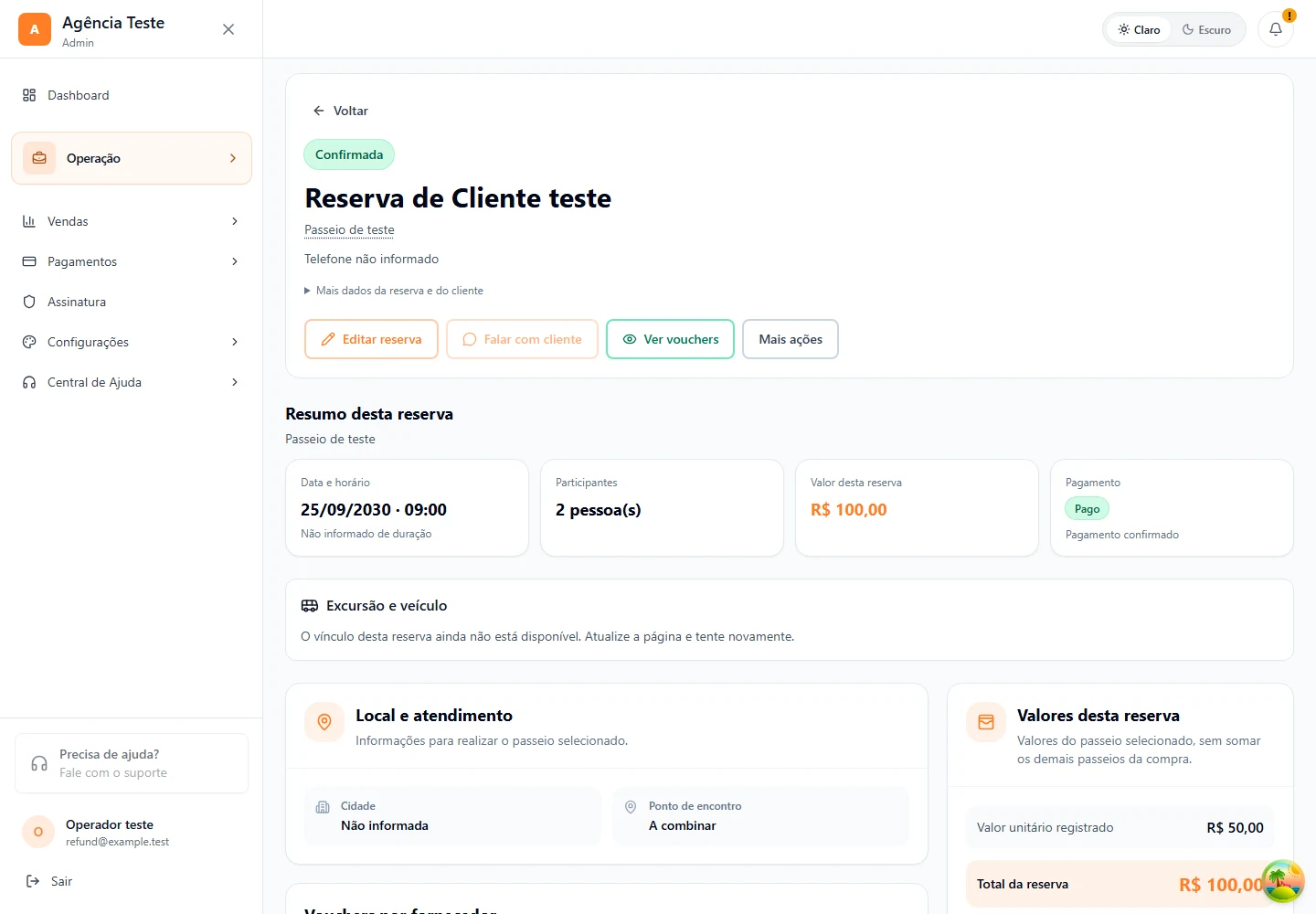Open the Mais ações button
The height and width of the screenshot is (914, 1316).
coord(791,339)
